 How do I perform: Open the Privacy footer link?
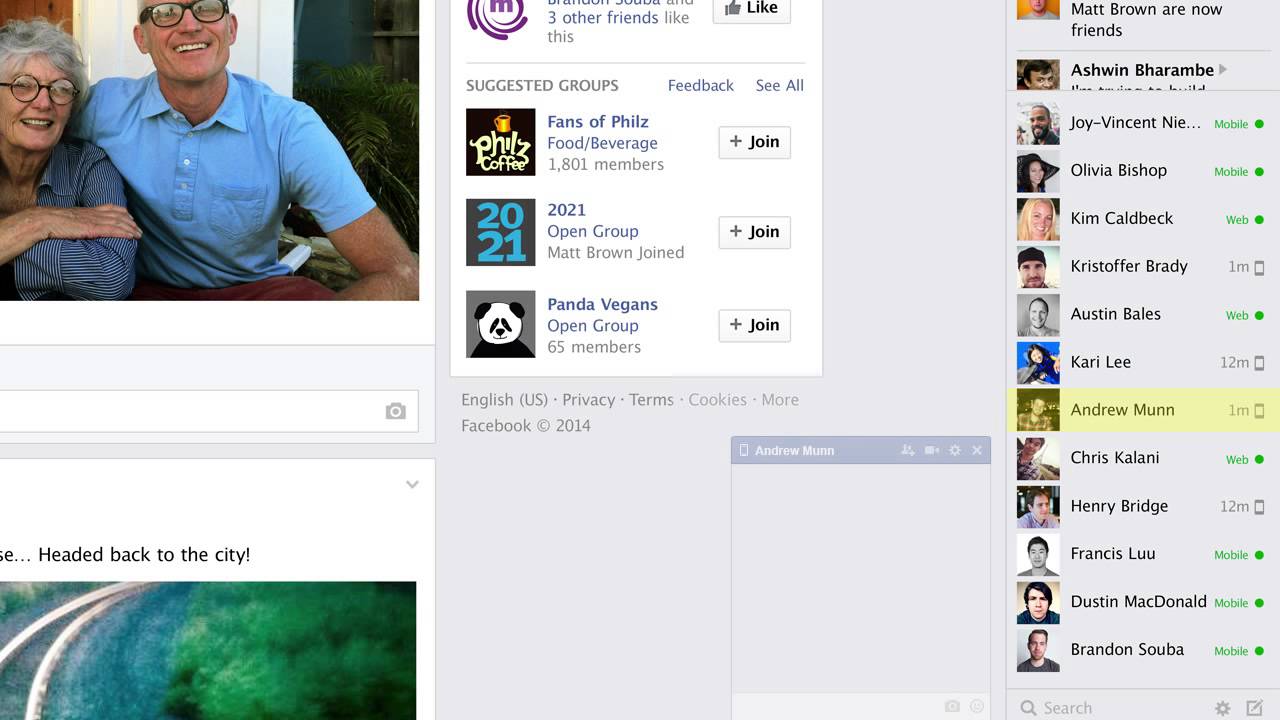point(588,399)
